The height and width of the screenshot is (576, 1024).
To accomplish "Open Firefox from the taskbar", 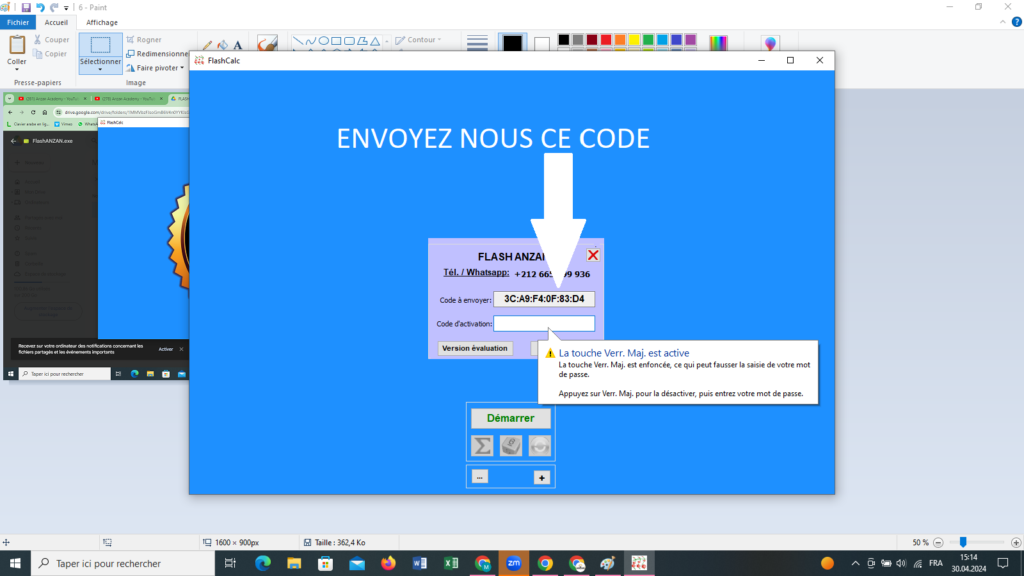I will click(388, 563).
